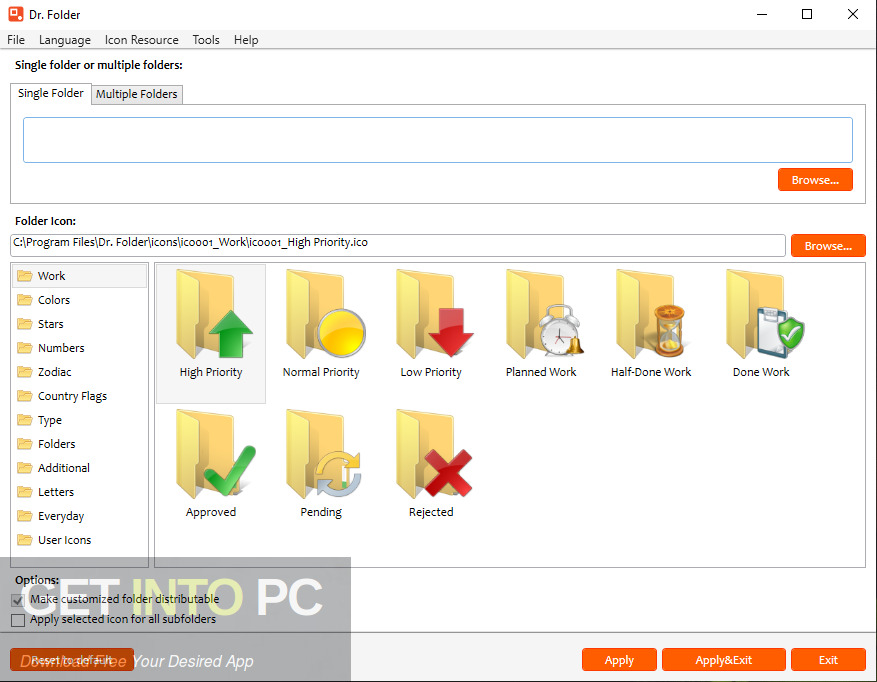The image size is (877, 682).
Task: Switch to the Single Folder tab
Action: click(x=51, y=93)
